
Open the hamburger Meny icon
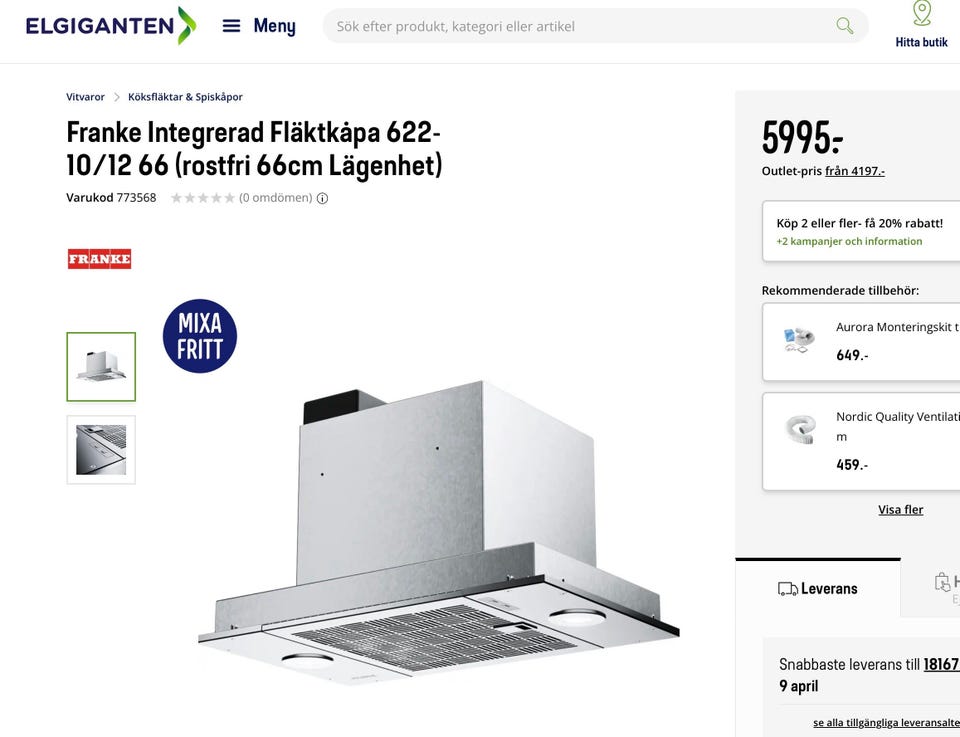tap(231, 26)
